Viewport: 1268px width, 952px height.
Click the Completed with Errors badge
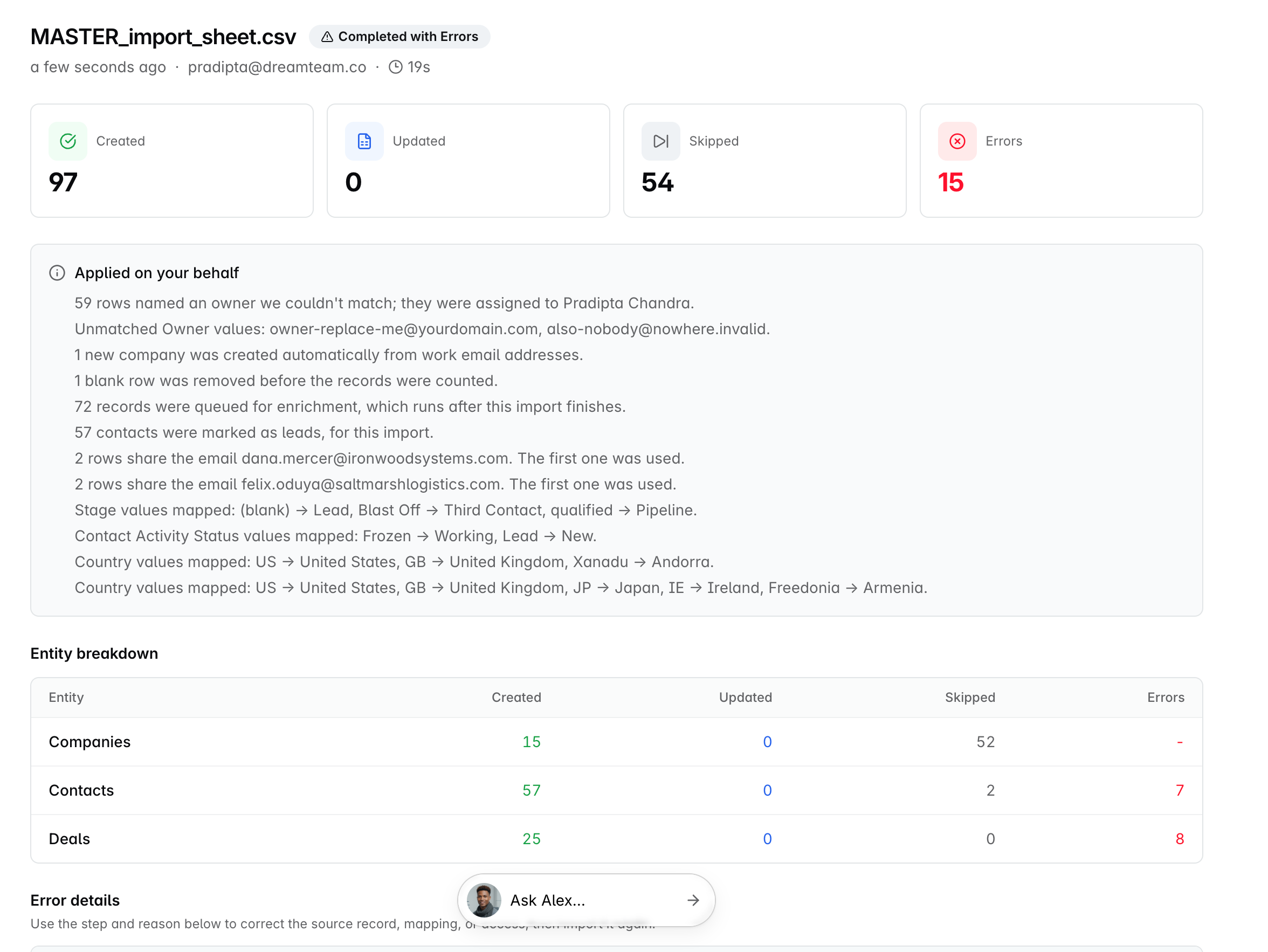[399, 37]
